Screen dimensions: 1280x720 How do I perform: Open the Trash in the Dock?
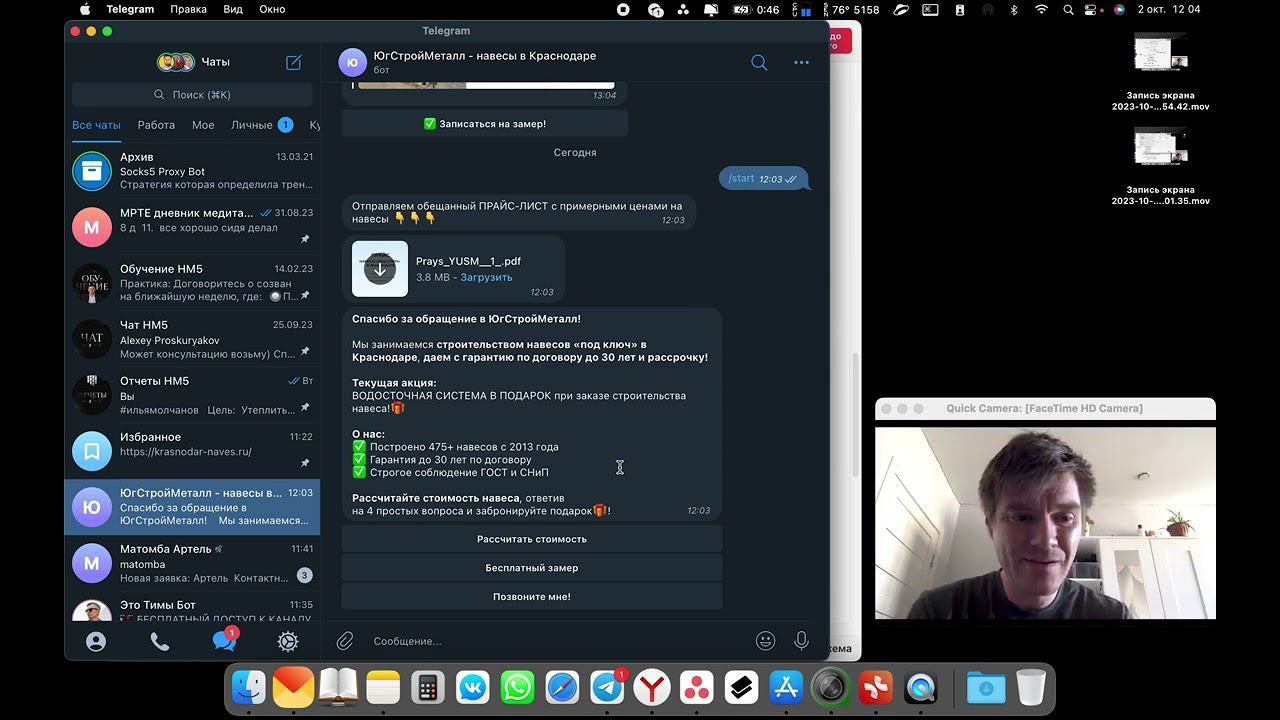point(1031,688)
